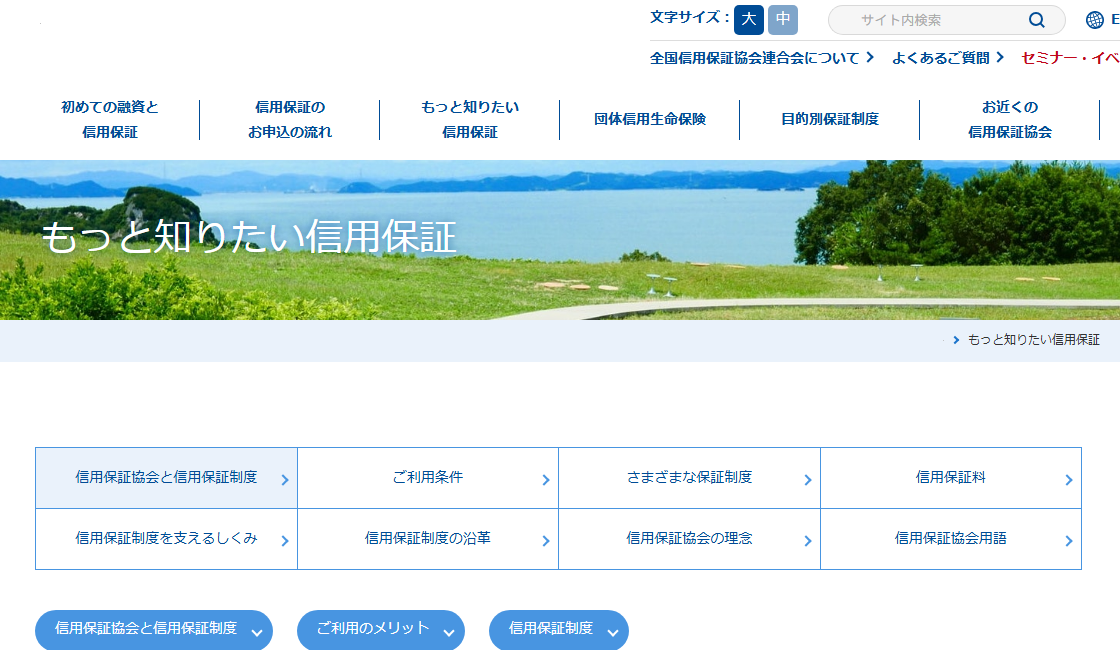Click chevron arrow in 信用保証制度の沿革 cell
This screenshot has height=650, width=1120.
(x=546, y=541)
